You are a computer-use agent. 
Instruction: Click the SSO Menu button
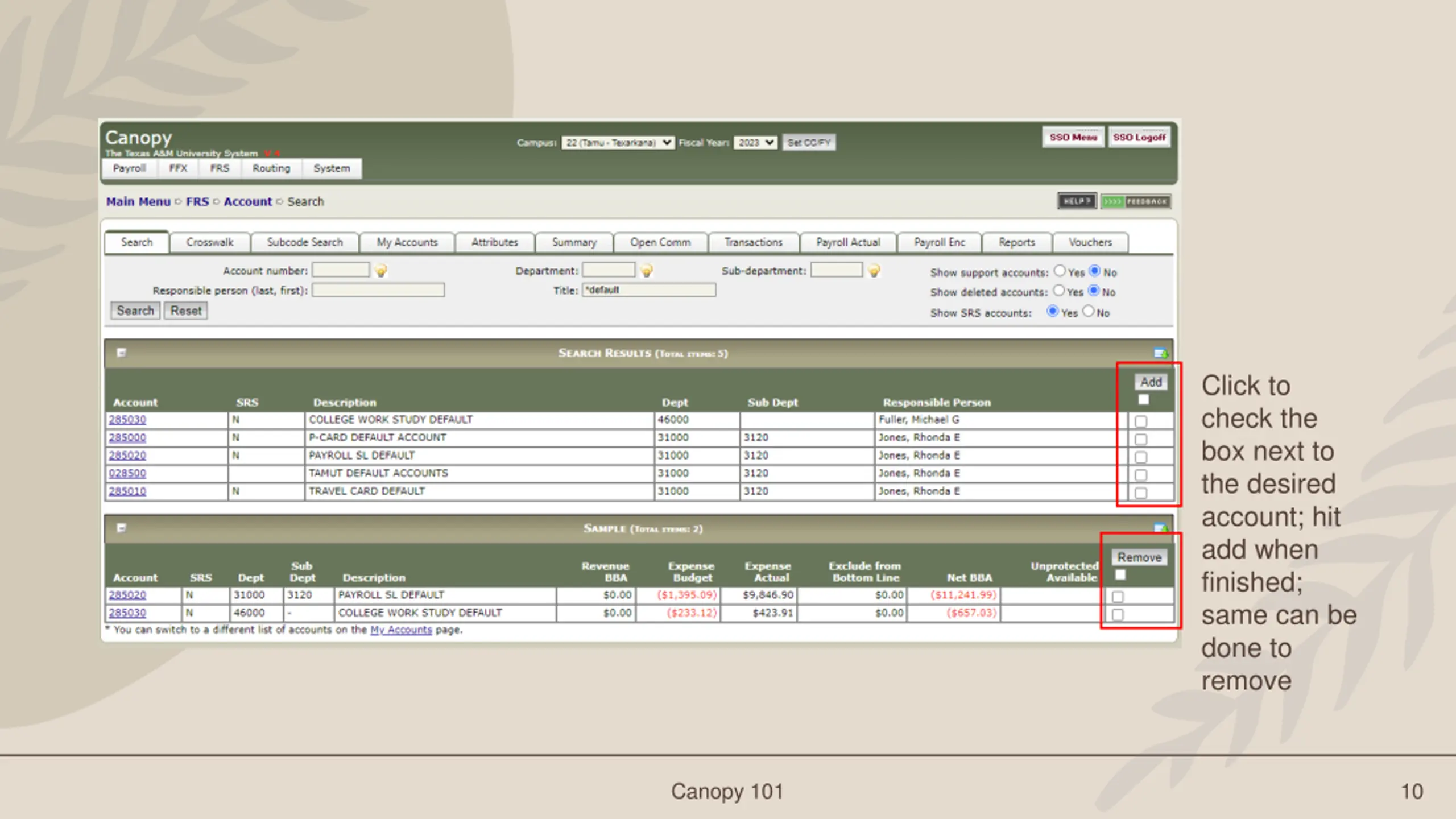point(1073,138)
